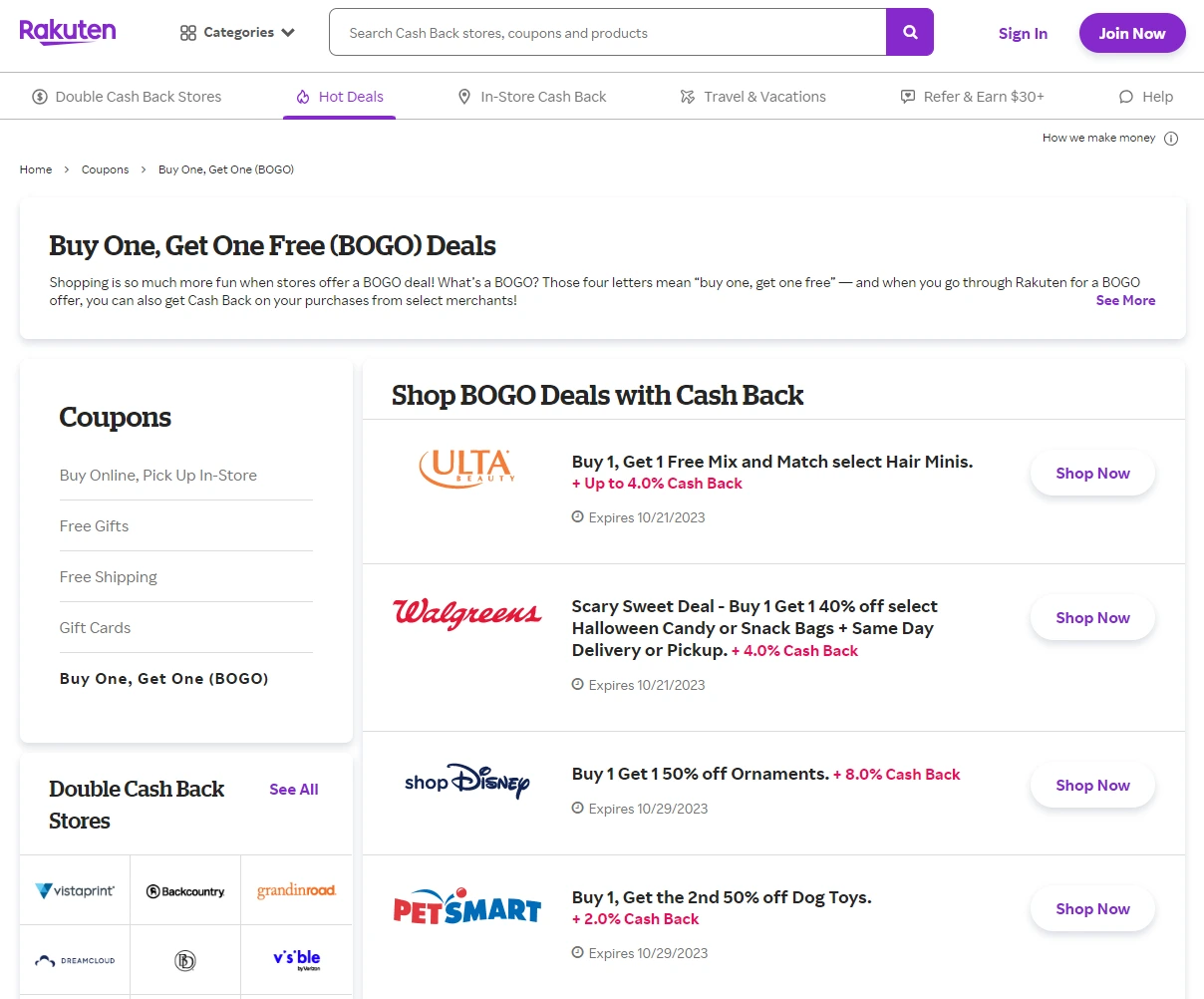Select Buy One, Get One (BOGO) sidebar item
Screen dimensions: 1204x999
164,679
